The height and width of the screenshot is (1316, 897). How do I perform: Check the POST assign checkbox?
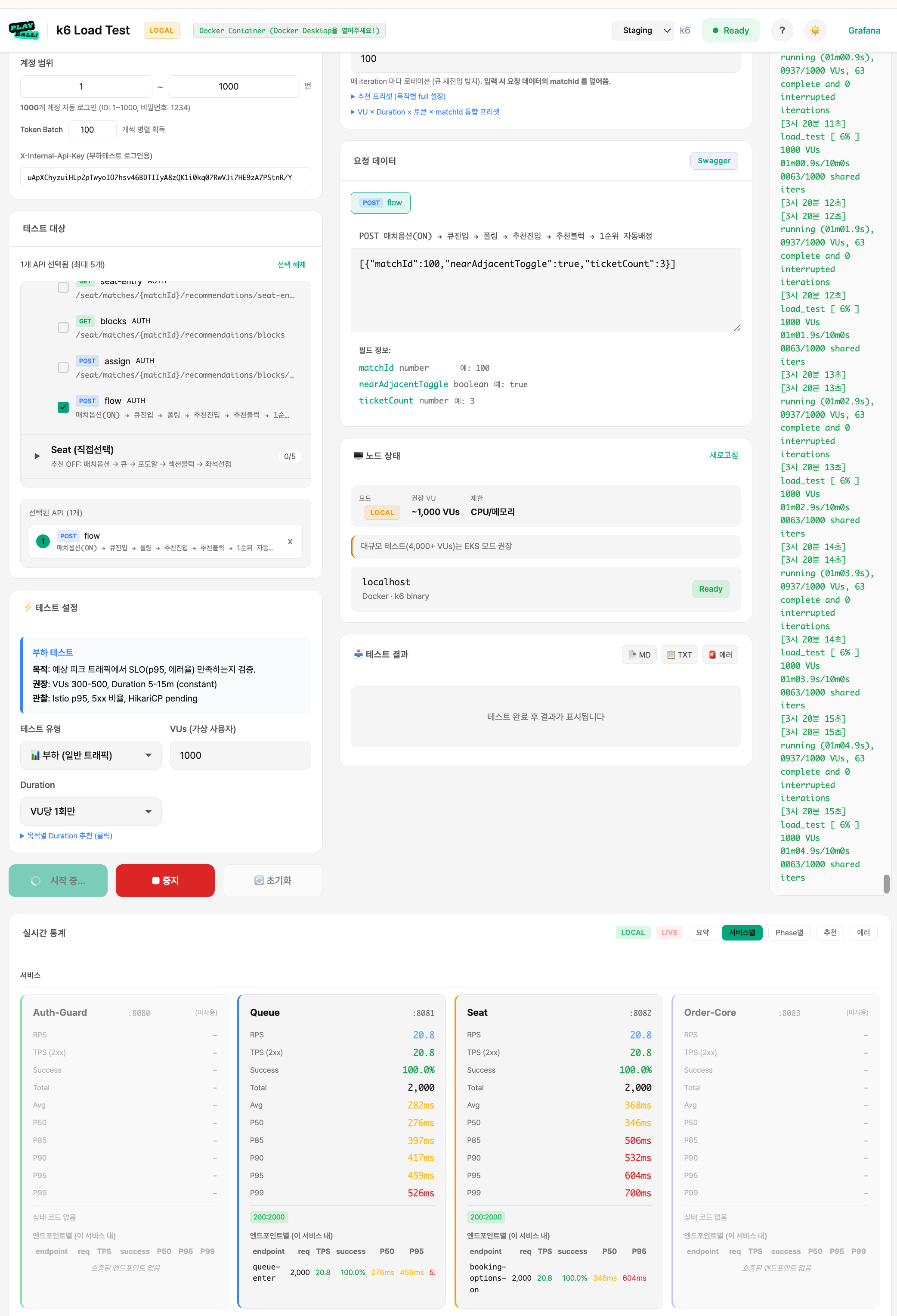(63, 367)
